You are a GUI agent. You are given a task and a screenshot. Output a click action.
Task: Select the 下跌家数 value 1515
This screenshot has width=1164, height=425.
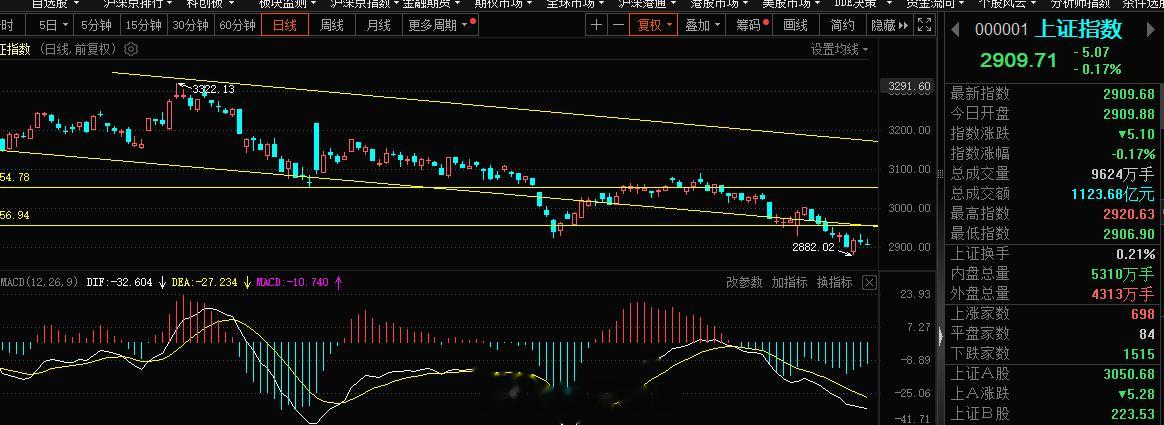[x=1139, y=355]
